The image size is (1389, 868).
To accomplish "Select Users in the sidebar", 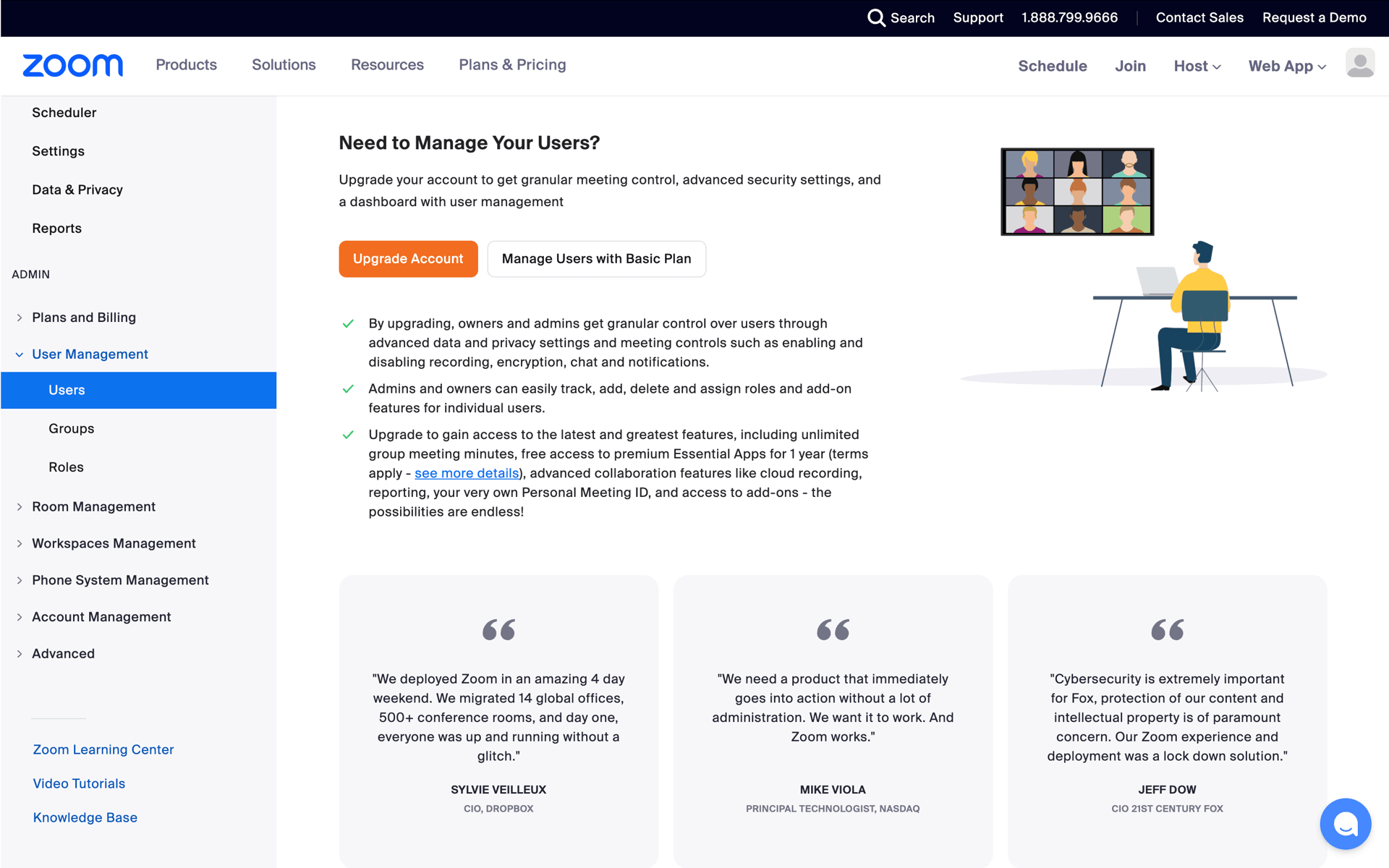I will click(138, 390).
